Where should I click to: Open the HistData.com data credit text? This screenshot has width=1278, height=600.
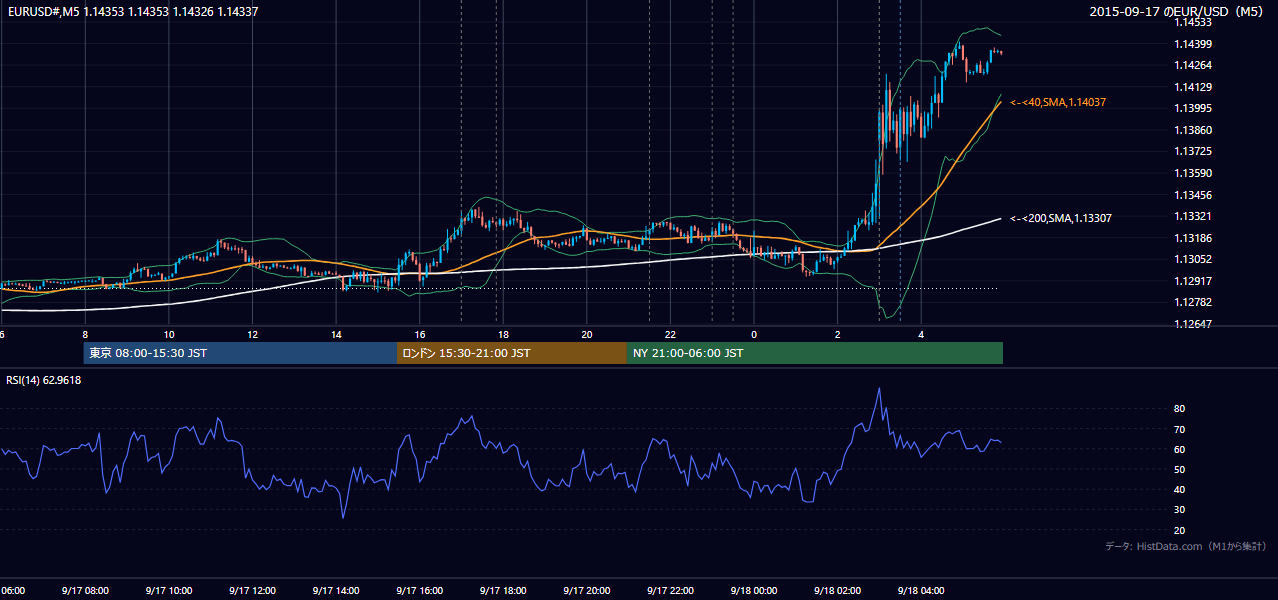[x=1186, y=546]
